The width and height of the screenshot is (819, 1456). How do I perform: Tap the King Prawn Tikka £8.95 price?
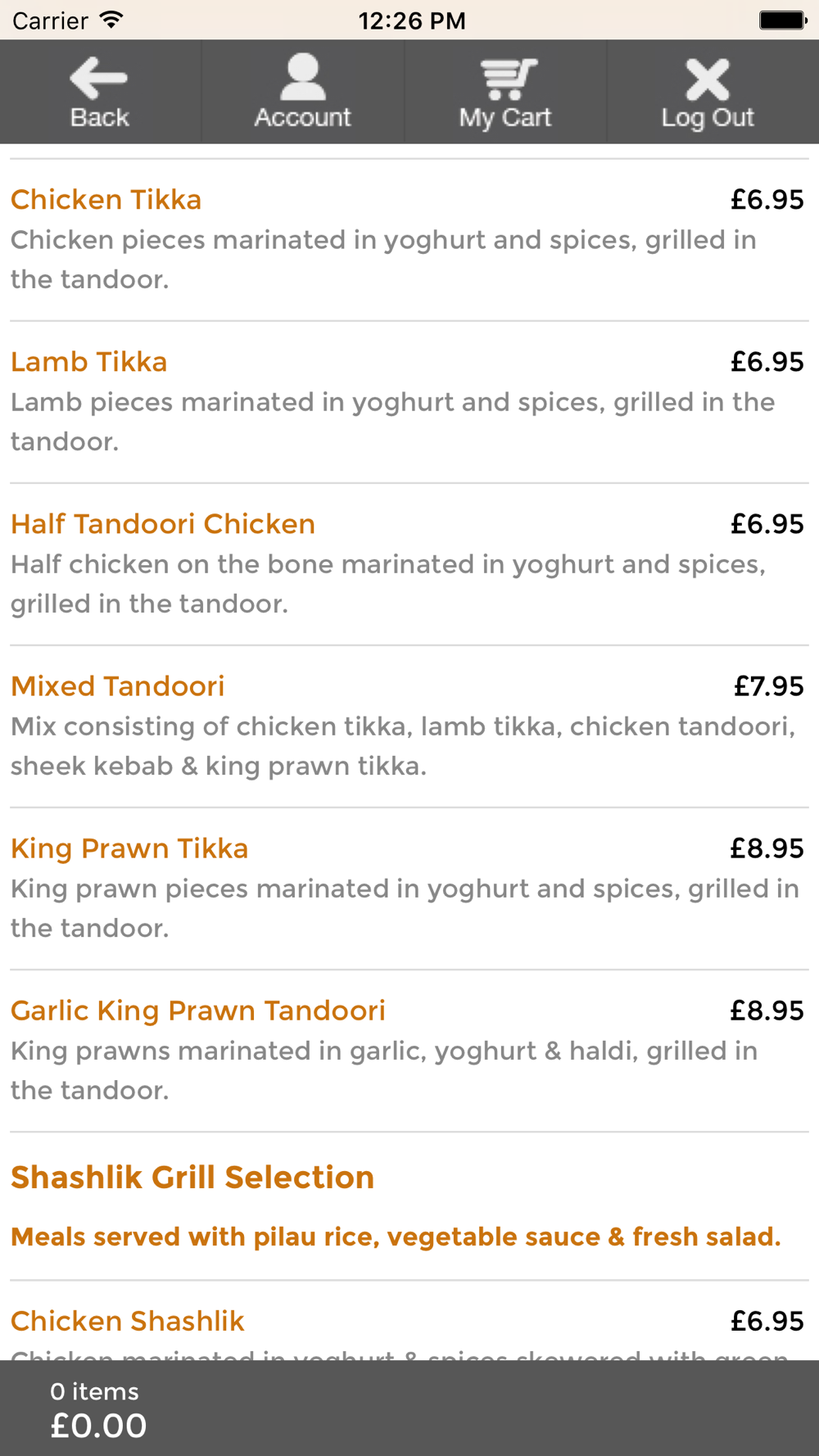[x=767, y=848]
